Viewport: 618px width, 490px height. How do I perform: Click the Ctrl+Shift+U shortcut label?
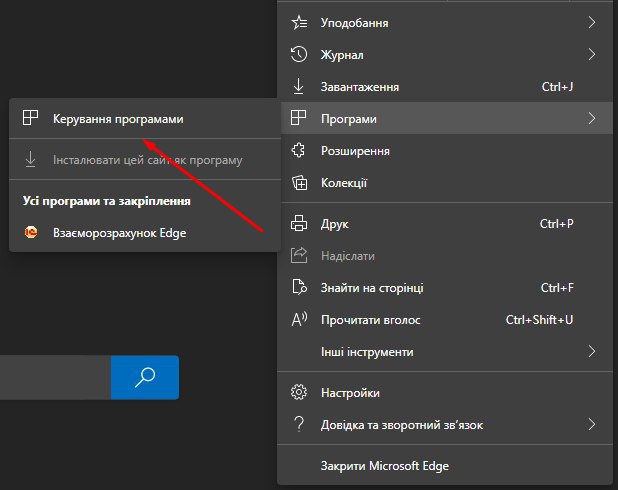[x=539, y=319]
